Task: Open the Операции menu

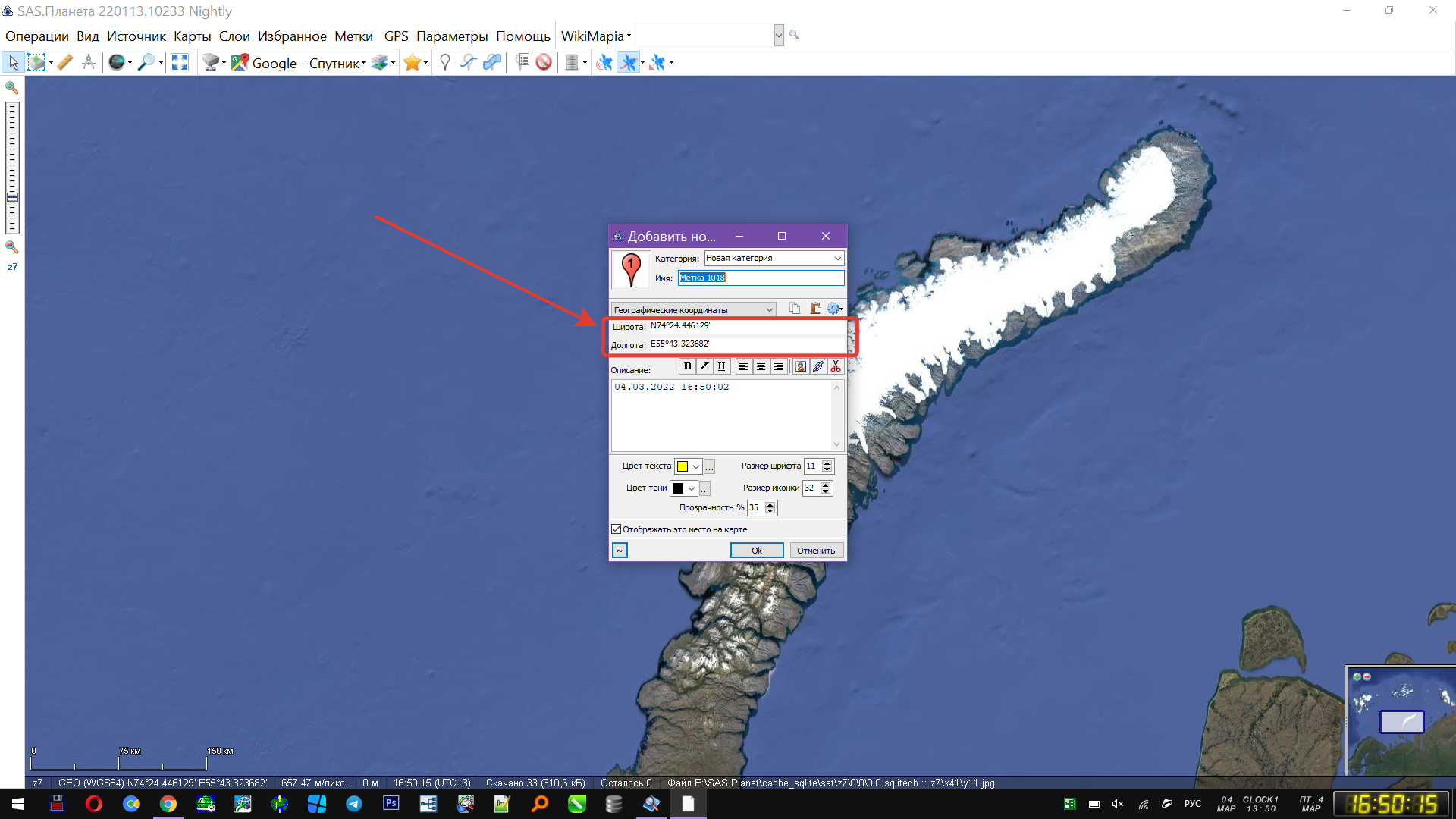Action: [36, 36]
